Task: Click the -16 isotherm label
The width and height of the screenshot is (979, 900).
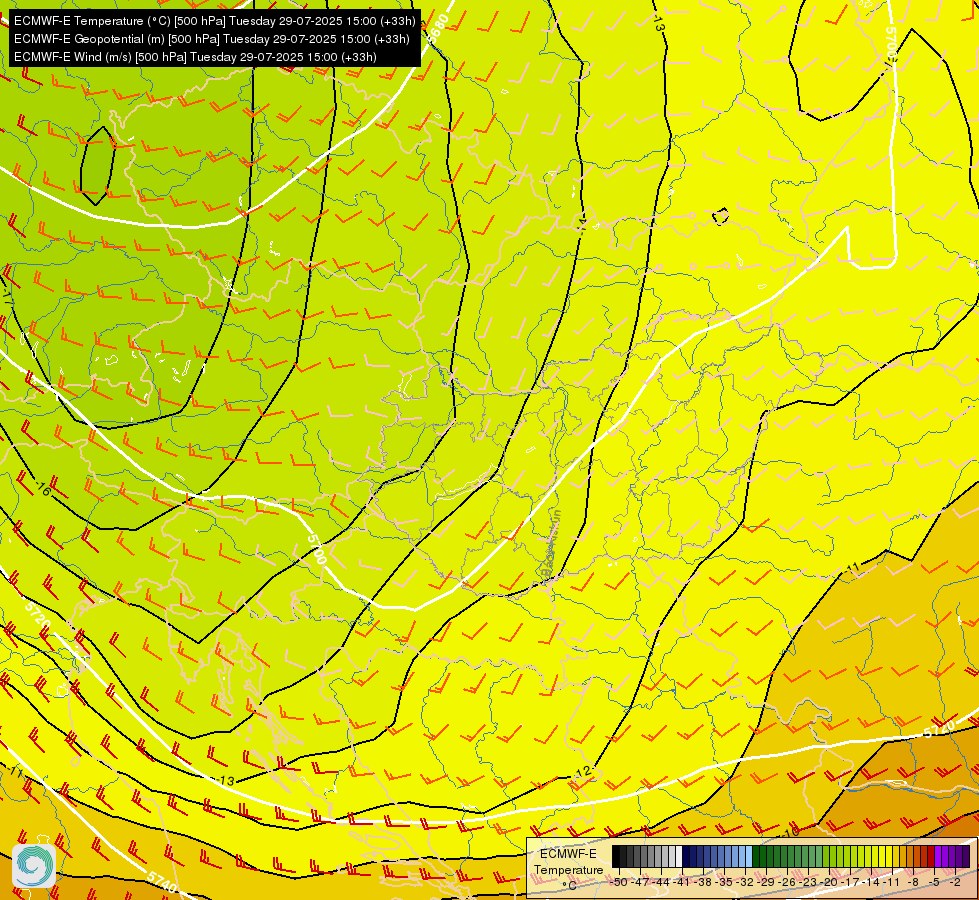Action: (x=42, y=488)
